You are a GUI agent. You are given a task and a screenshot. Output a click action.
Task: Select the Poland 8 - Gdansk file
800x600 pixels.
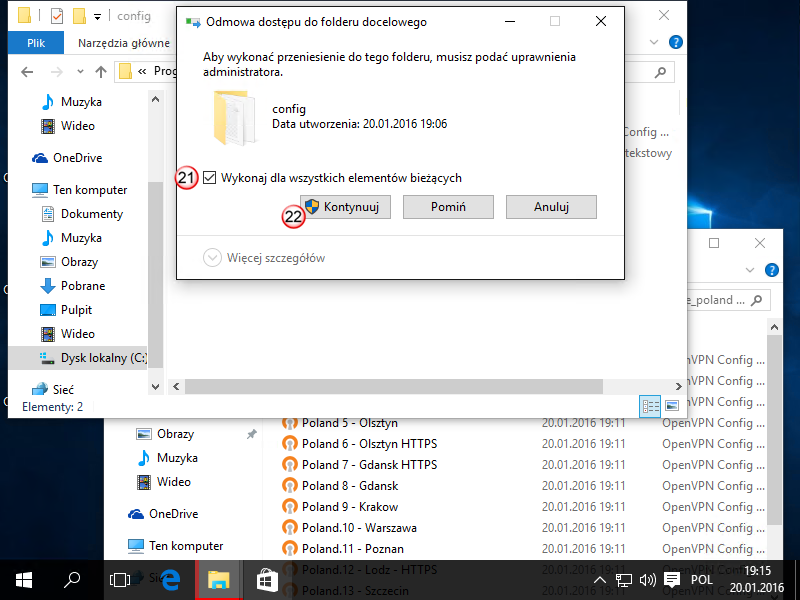click(x=340, y=486)
